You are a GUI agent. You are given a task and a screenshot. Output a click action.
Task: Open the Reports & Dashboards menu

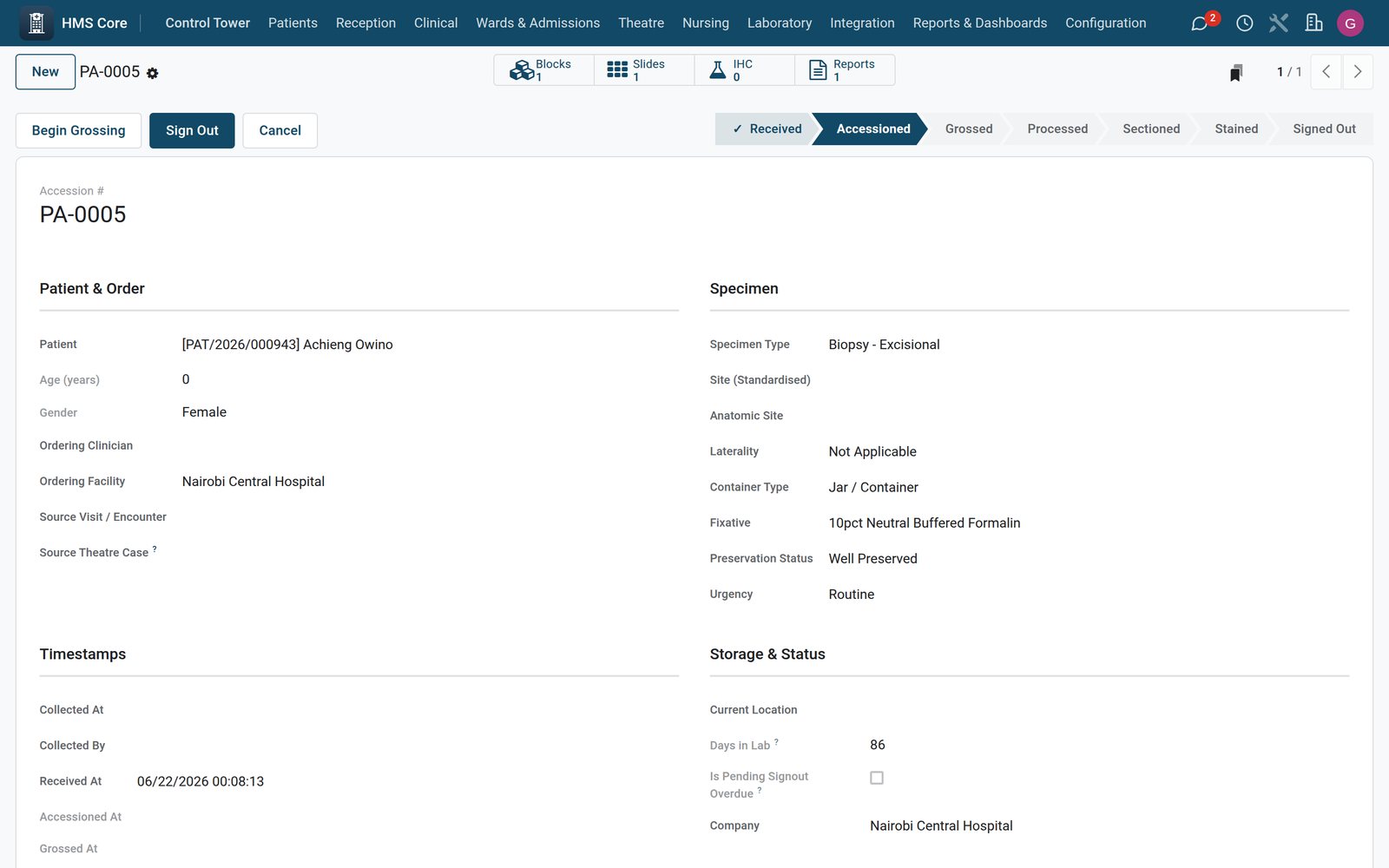pyautogui.click(x=980, y=23)
